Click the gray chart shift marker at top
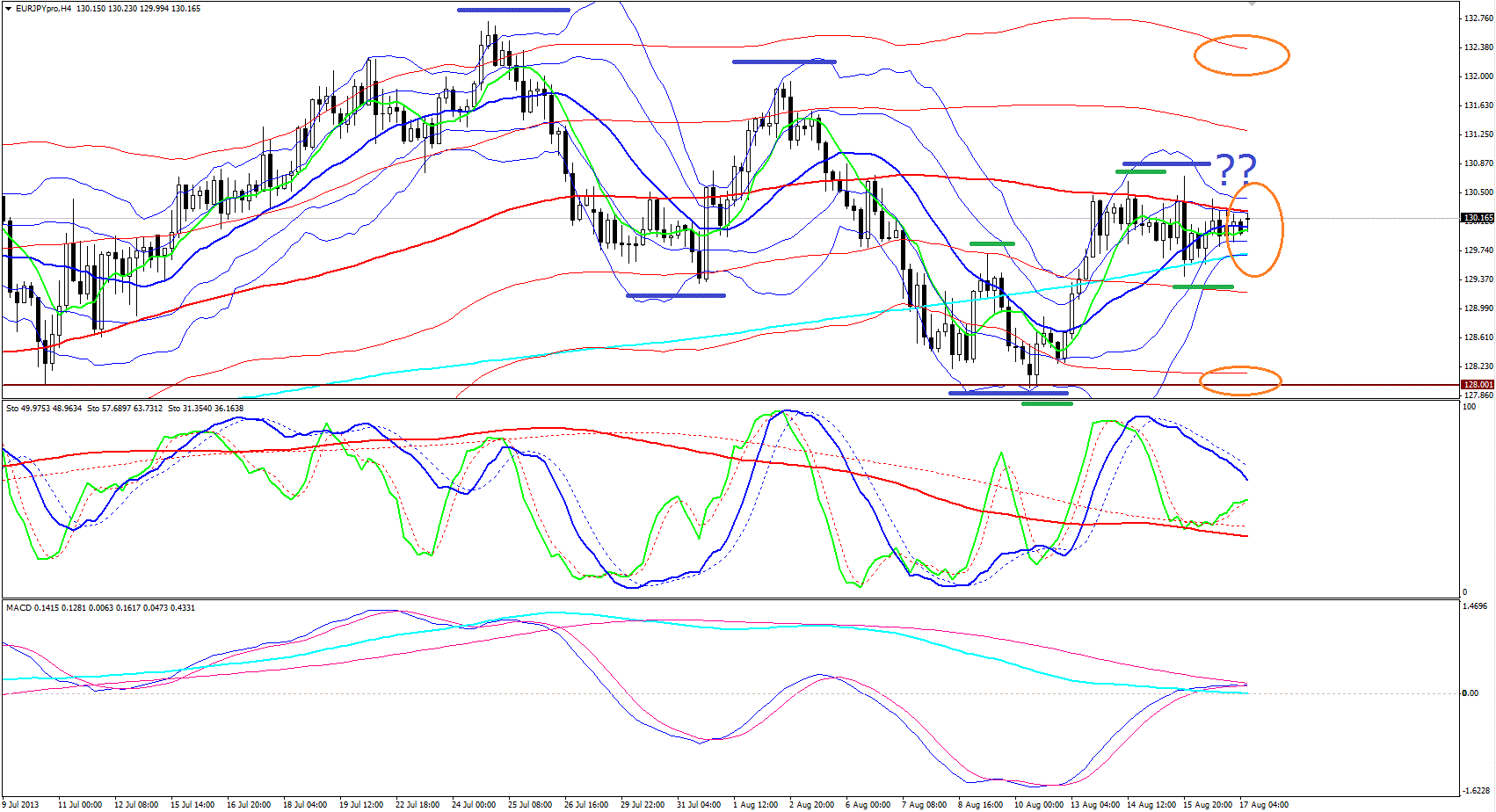Viewport: 1496px width, 812px height. (x=1252, y=4)
